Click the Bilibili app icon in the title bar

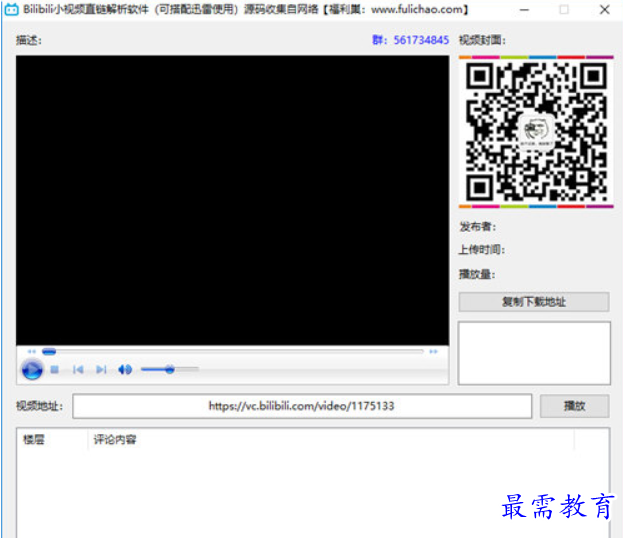click(x=11, y=9)
